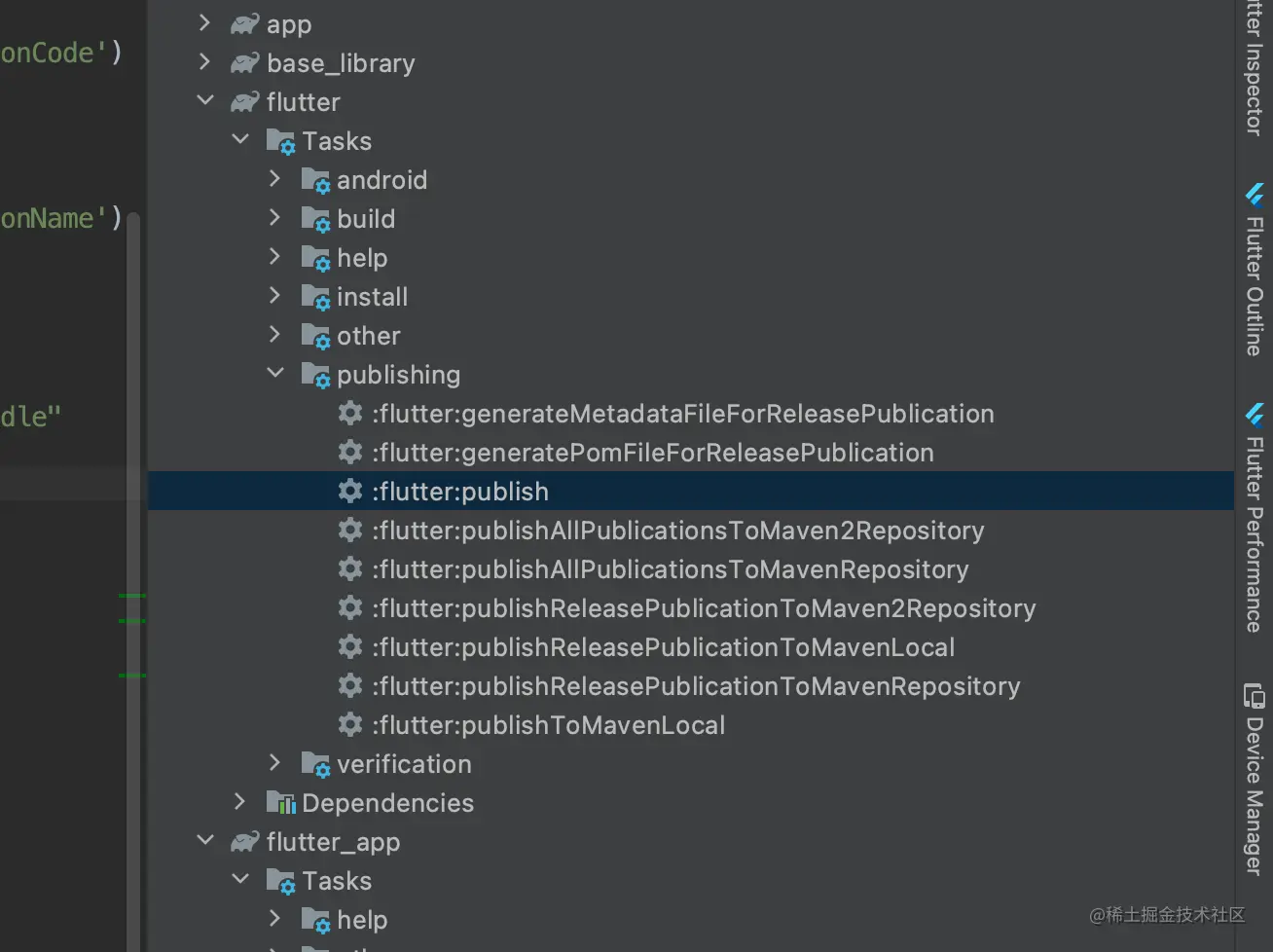Click gear icon of publishAllPublicationsToMaven2Repository task
Image resolution: width=1273 pixels, height=952 pixels.
click(350, 530)
